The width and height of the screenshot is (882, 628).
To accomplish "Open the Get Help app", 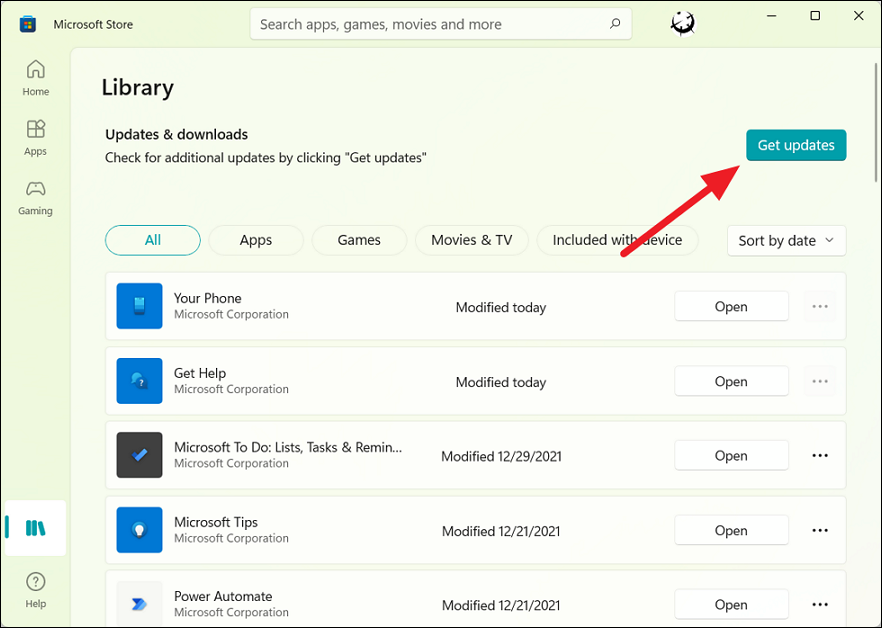I will click(731, 381).
